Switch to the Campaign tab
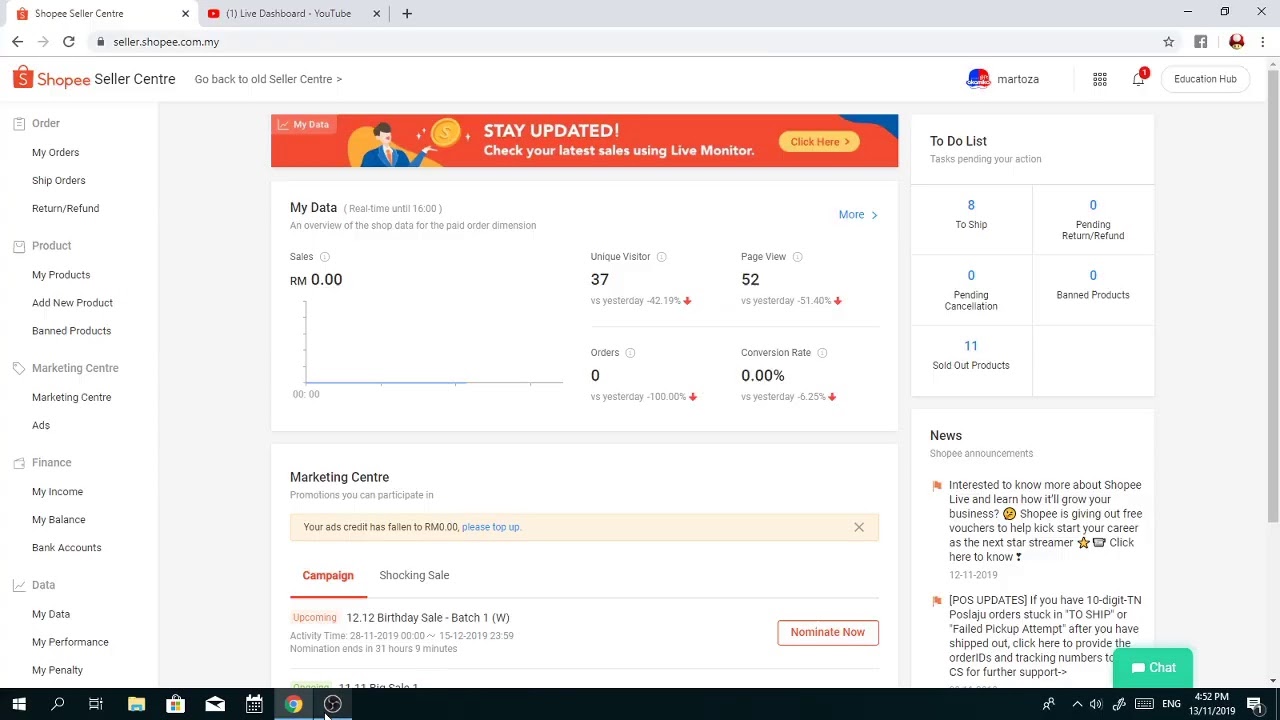This screenshot has height=720, width=1280. click(328, 576)
